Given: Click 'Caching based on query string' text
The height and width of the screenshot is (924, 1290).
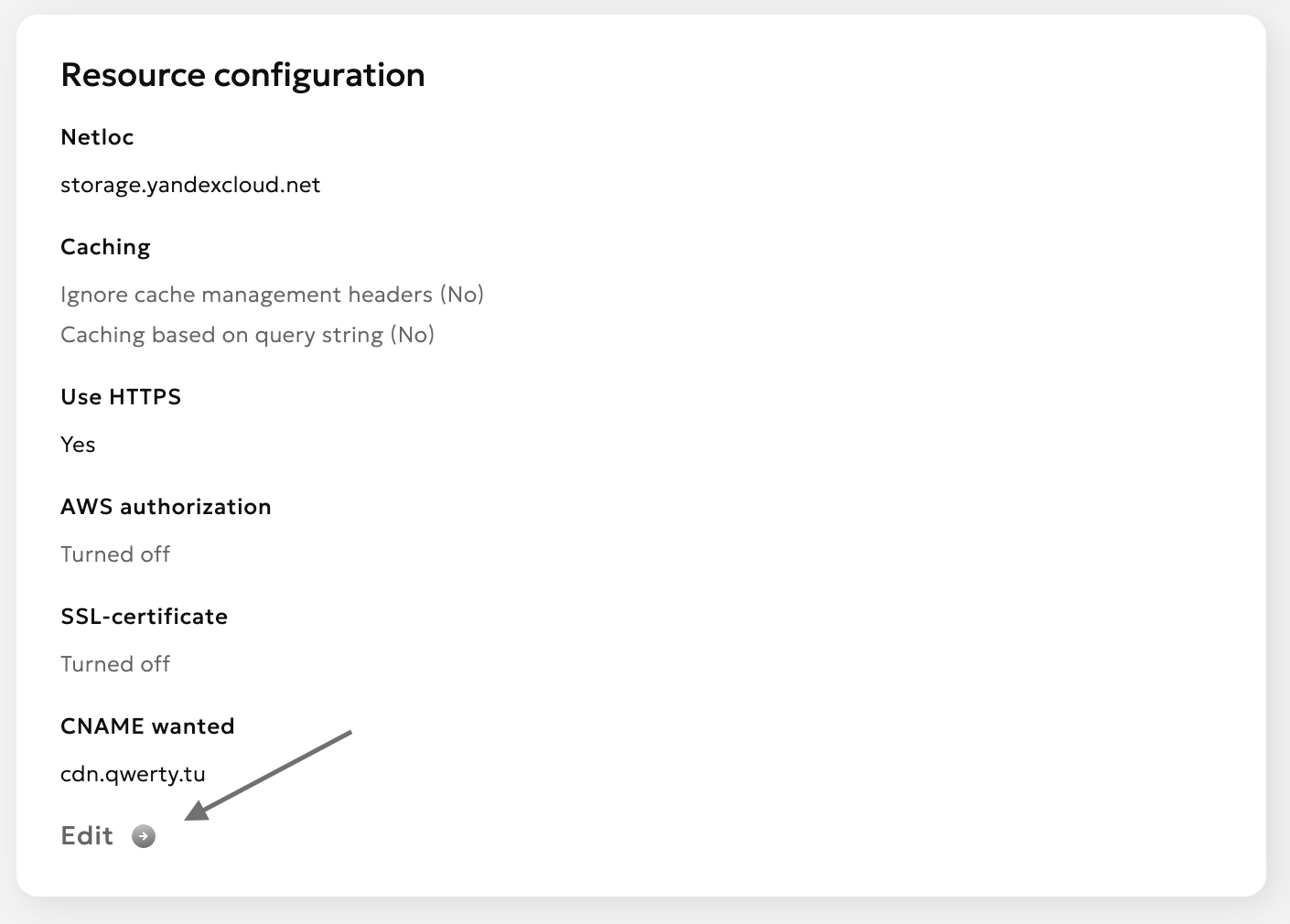Looking at the screenshot, I should (221, 335).
